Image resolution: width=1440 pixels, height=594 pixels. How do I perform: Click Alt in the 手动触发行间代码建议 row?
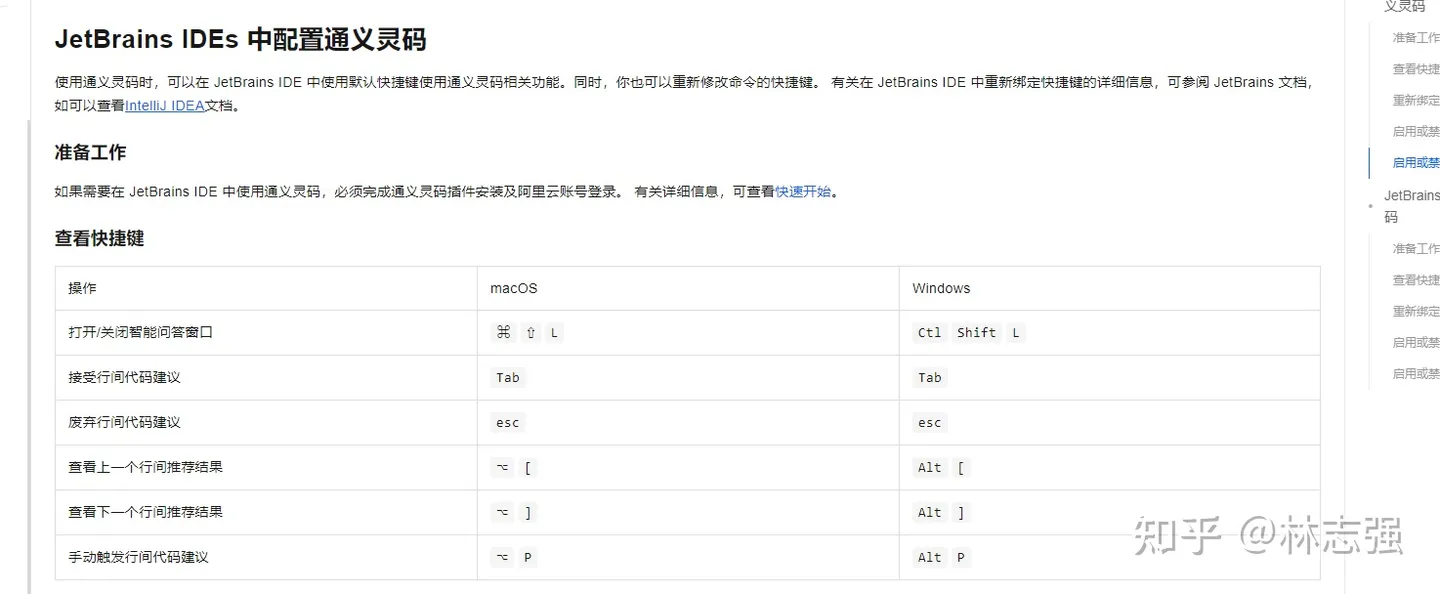(x=930, y=558)
